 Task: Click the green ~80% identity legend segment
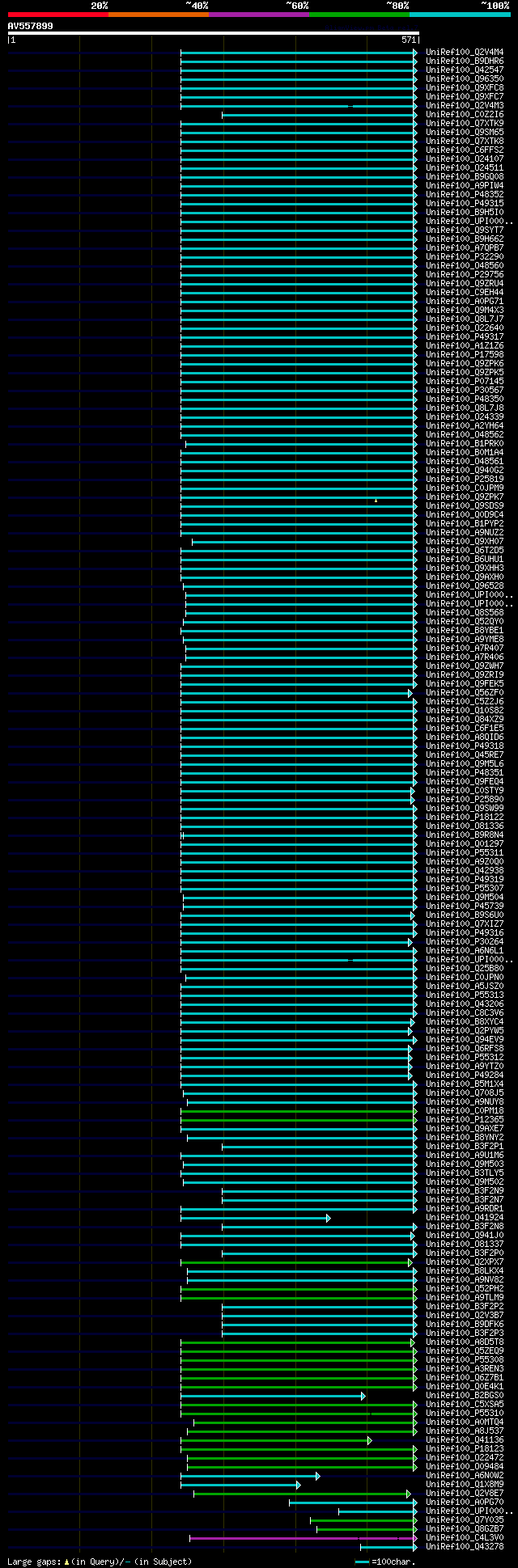(359, 15)
